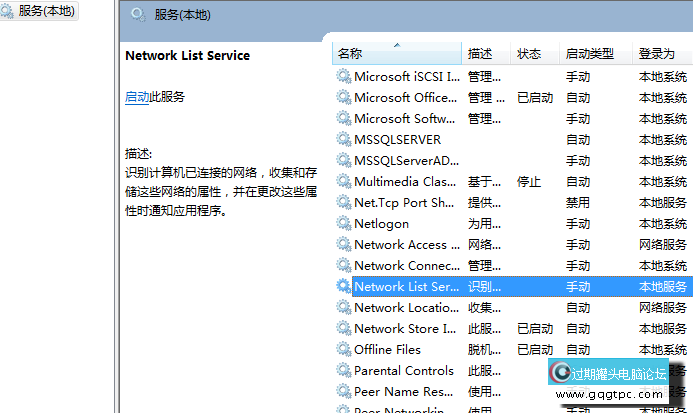Select the Network Store I... service name
Image resolution: width=693 pixels, height=413 pixels.
pos(405,329)
